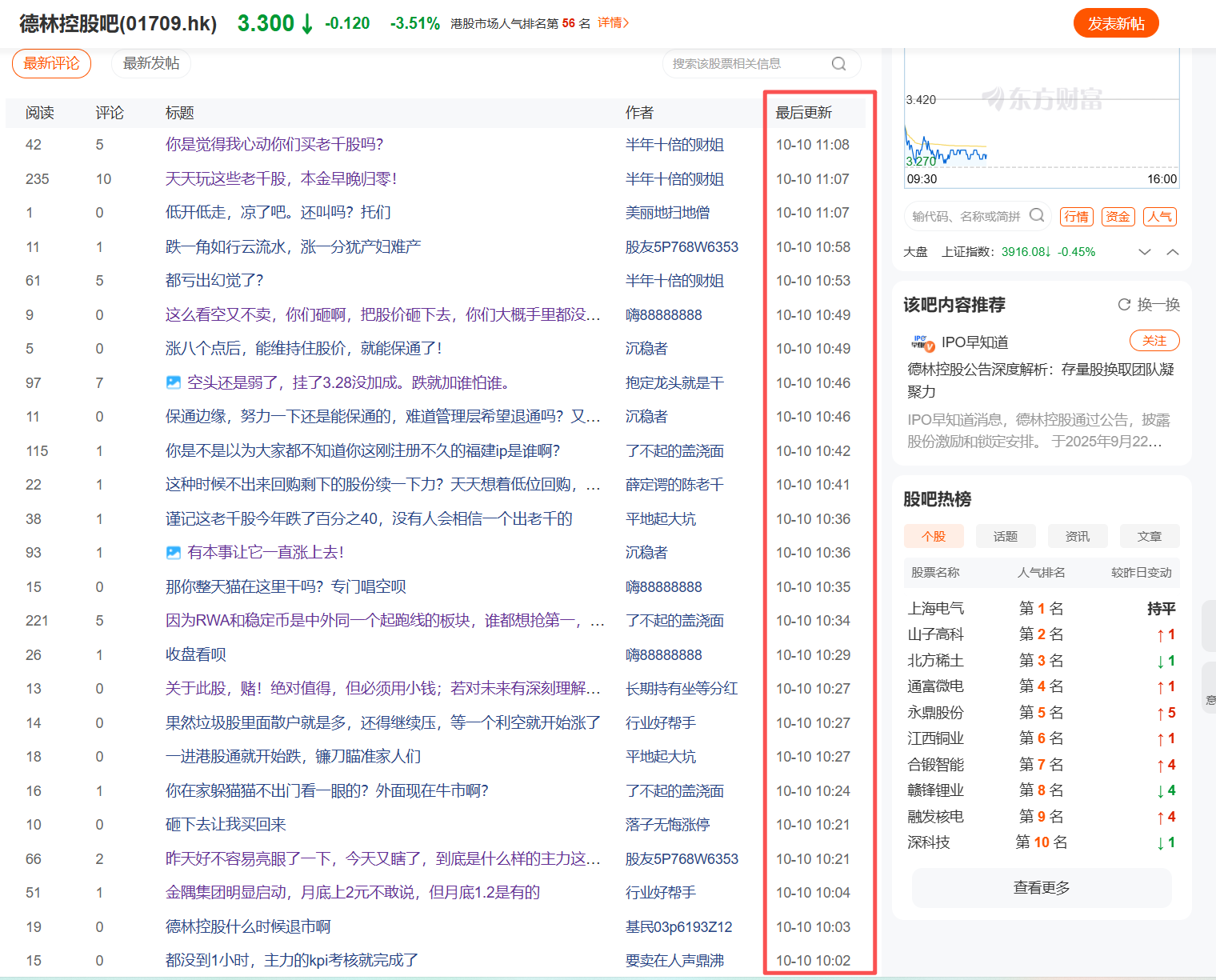Open post 砸下去让我买回来
Image resolution: width=1216 pixels, height=980 pixels.
pos(226,824)
